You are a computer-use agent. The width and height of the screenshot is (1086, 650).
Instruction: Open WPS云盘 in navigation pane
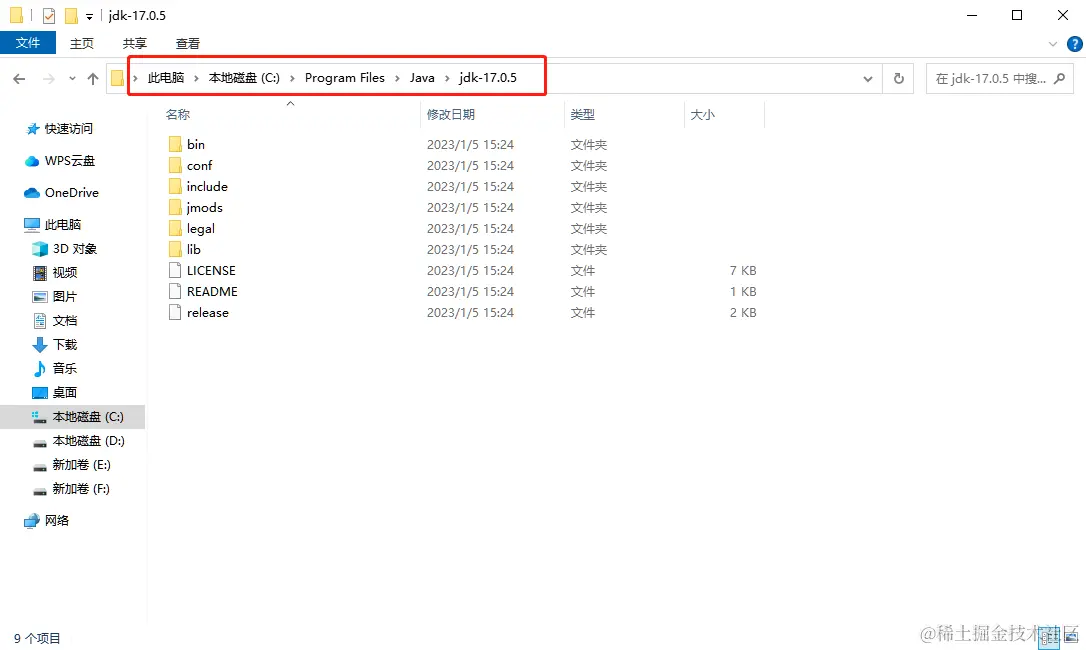69,161
